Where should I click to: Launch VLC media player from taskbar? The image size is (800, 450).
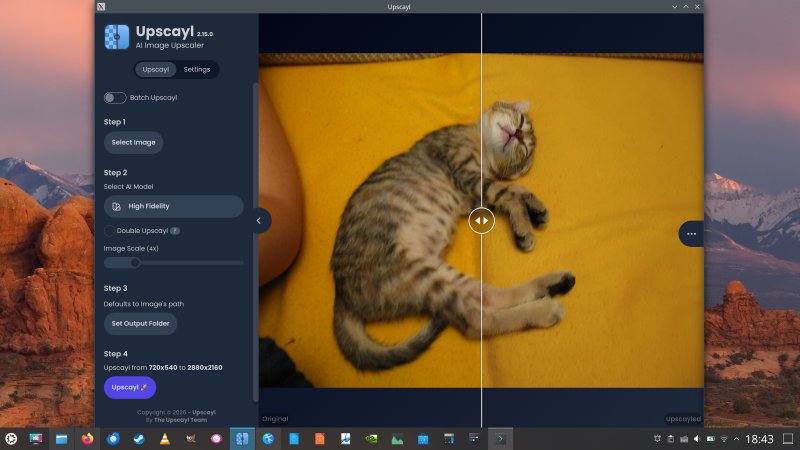165,439
